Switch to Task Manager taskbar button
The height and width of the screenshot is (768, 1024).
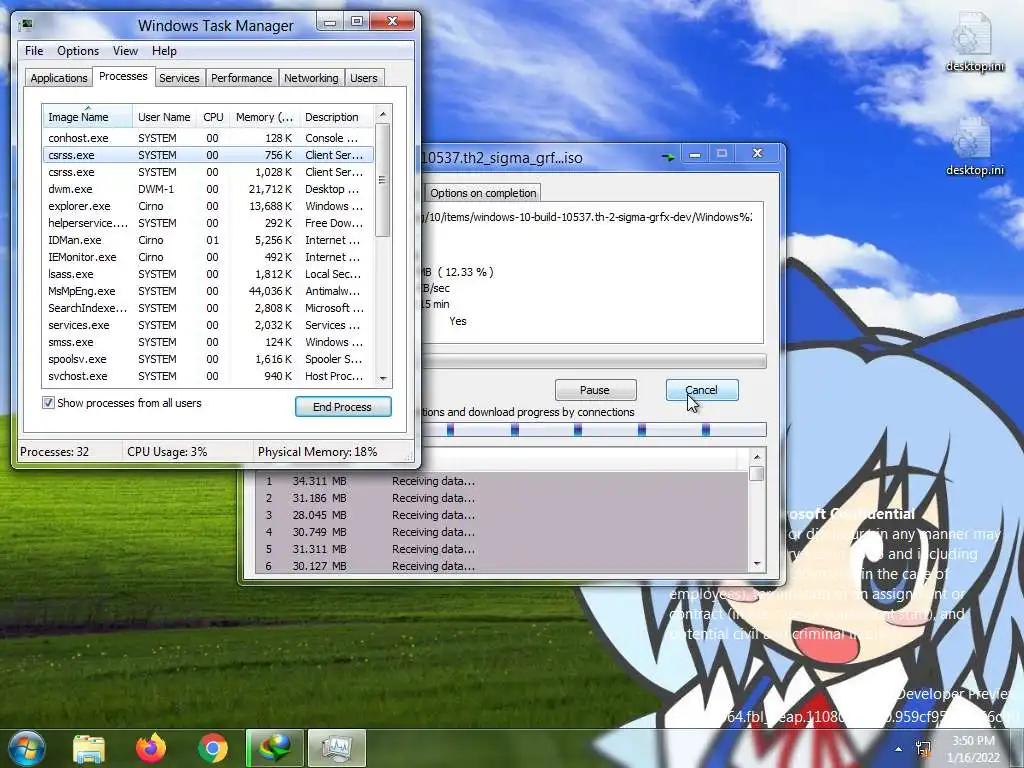point(337,748)
